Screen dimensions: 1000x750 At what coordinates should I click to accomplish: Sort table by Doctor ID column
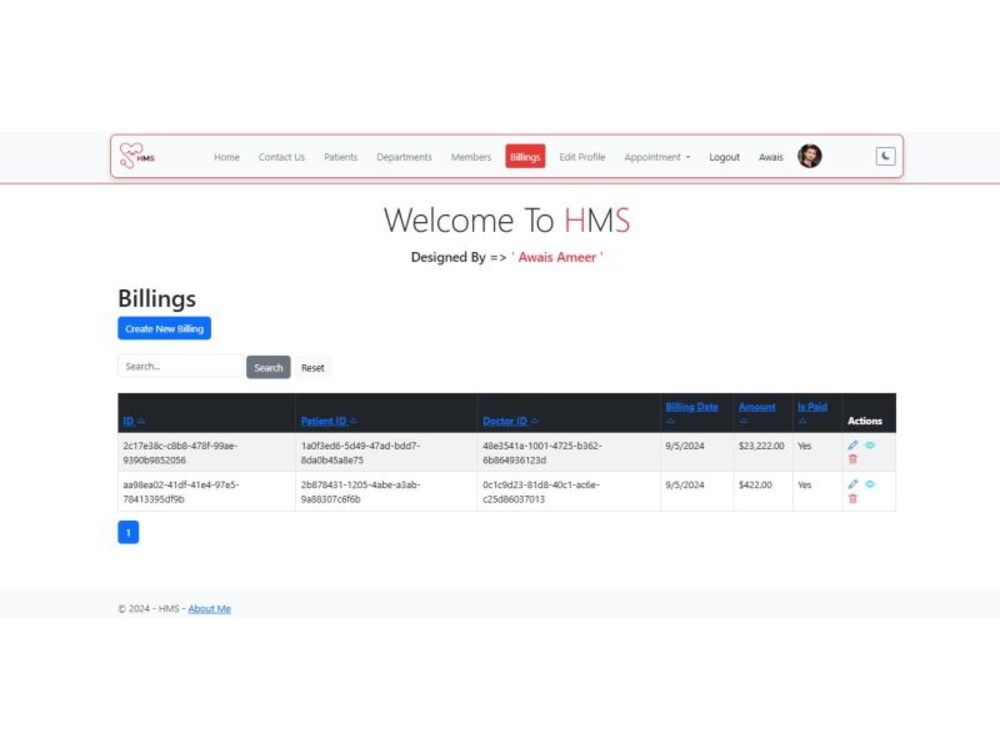pyautogui.click(x=510, y=421)
